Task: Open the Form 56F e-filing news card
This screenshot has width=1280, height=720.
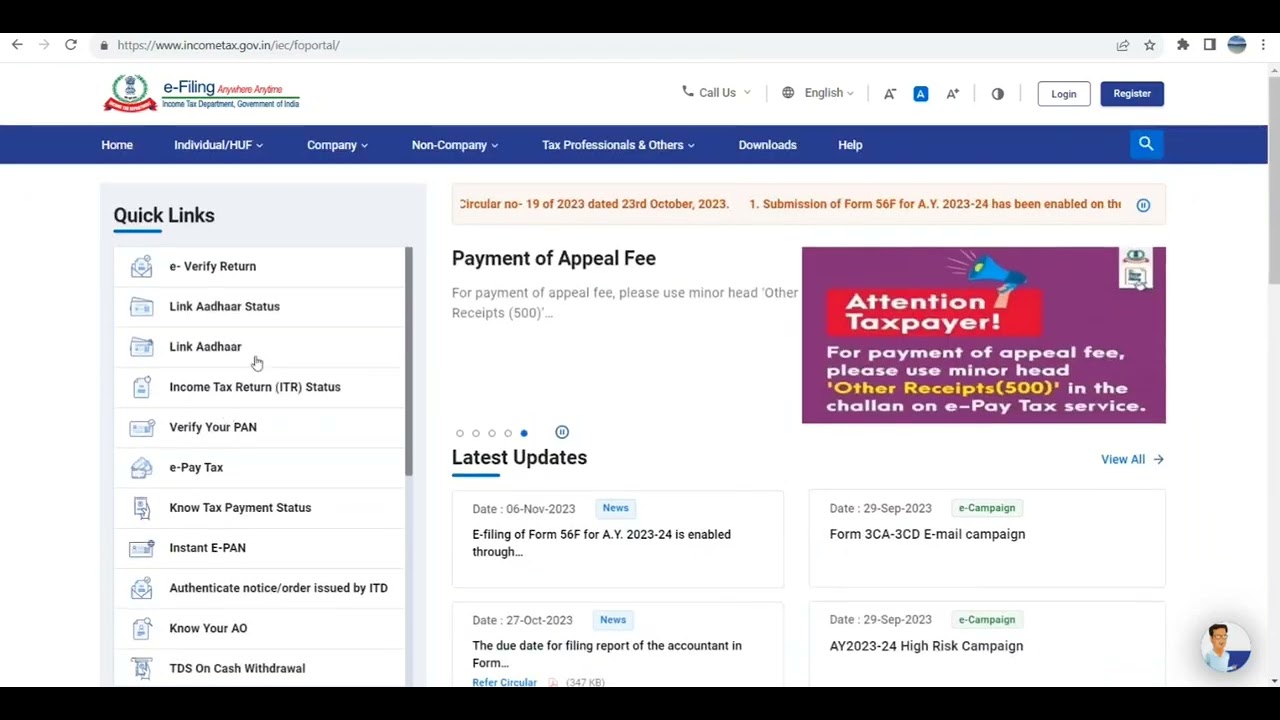Action: point(618,538)
